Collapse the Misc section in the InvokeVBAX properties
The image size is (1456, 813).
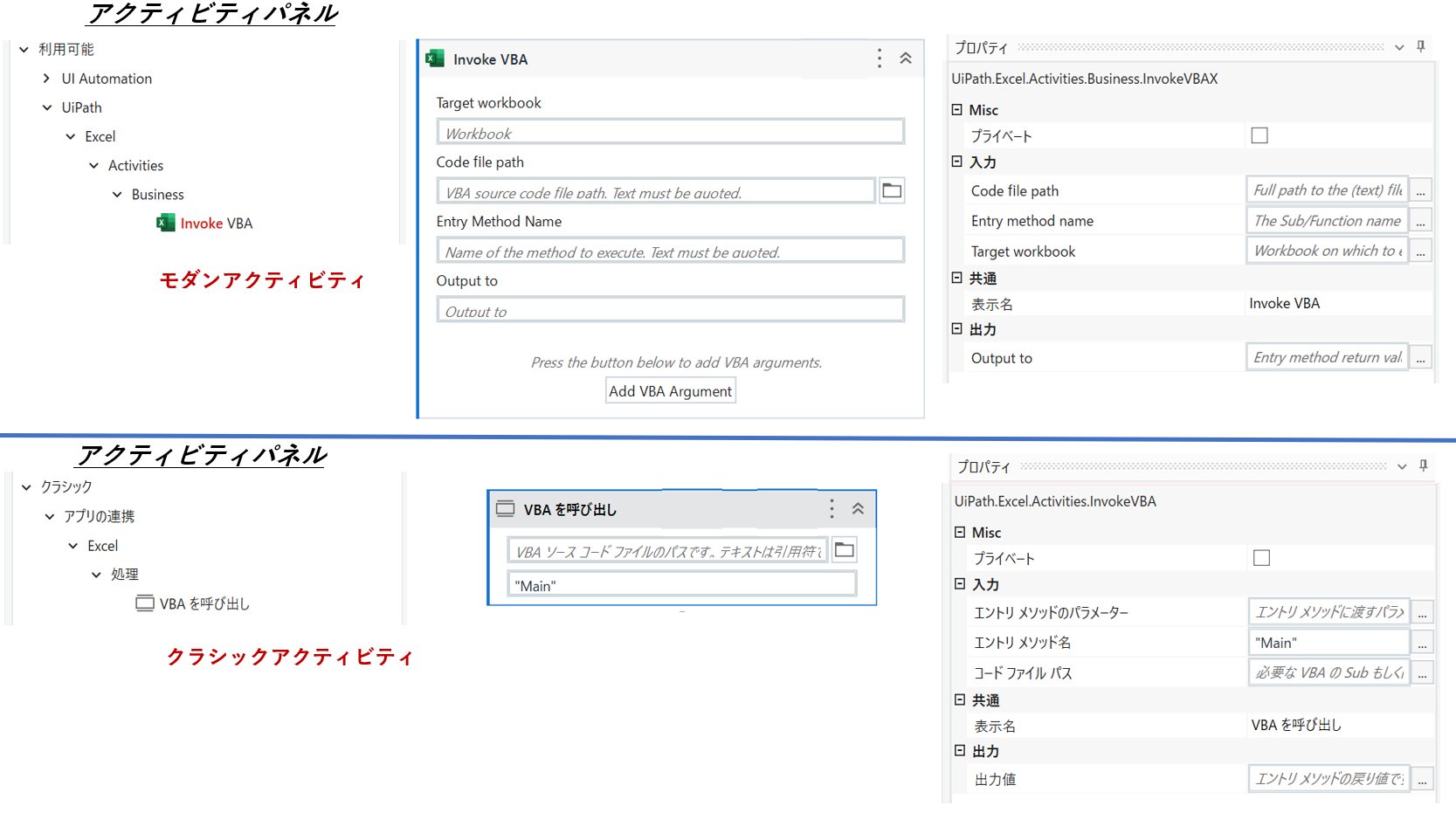[957, 109]
